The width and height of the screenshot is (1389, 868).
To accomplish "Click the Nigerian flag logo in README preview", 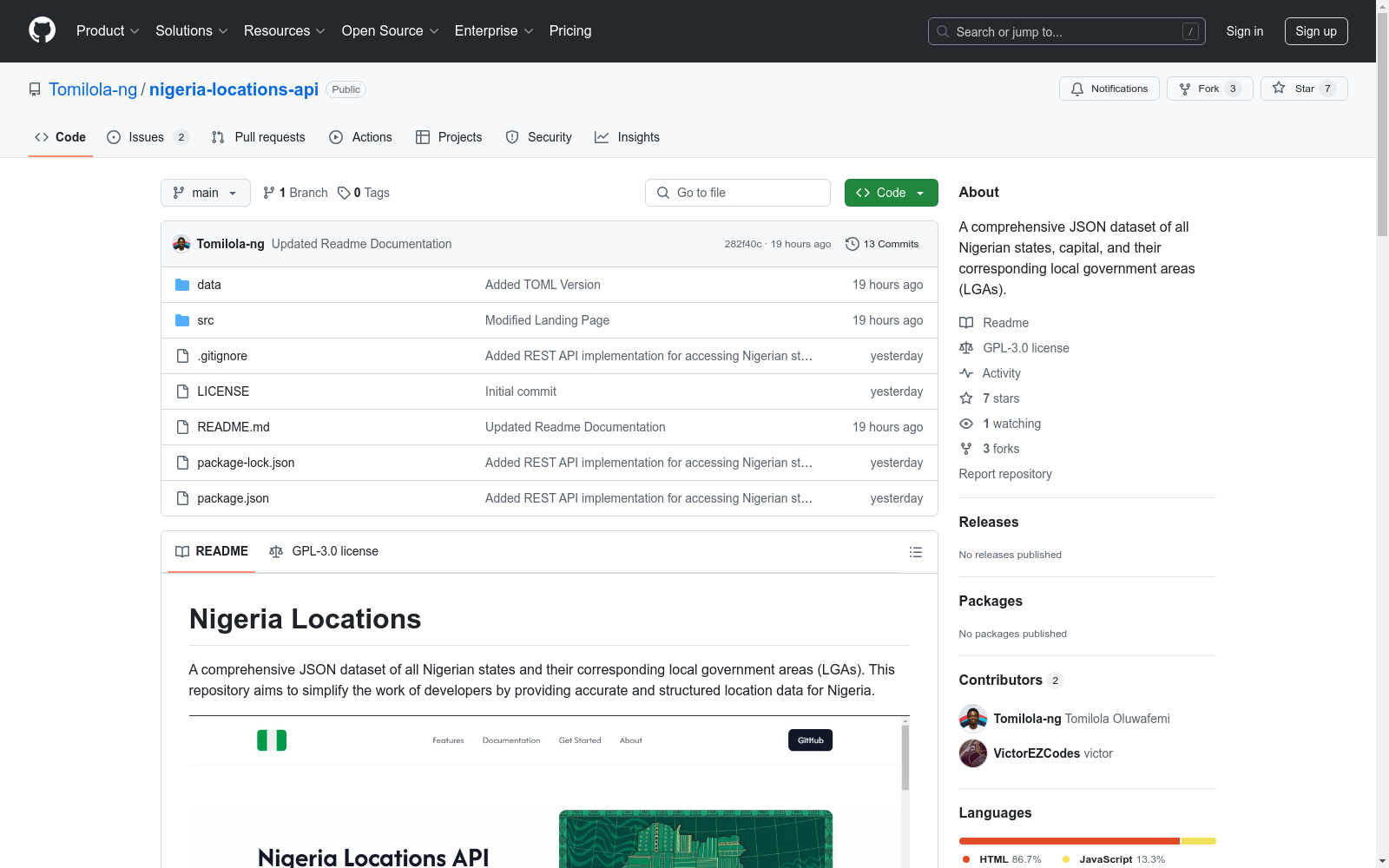I will tap(272, 740).
